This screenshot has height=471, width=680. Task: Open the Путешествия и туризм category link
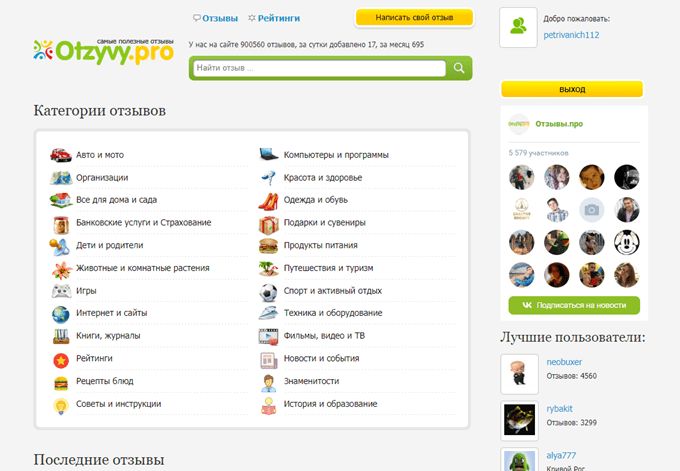(328, 268)
